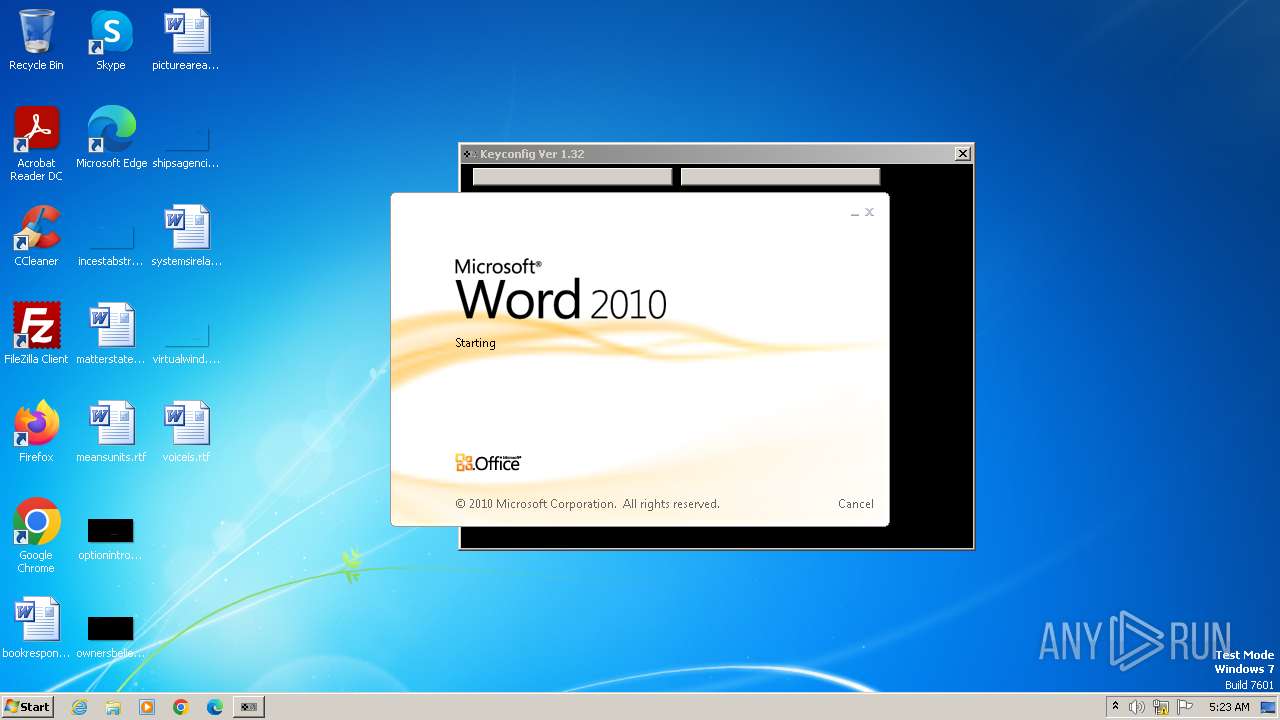Open the Start menu

(x=27, y=707)
